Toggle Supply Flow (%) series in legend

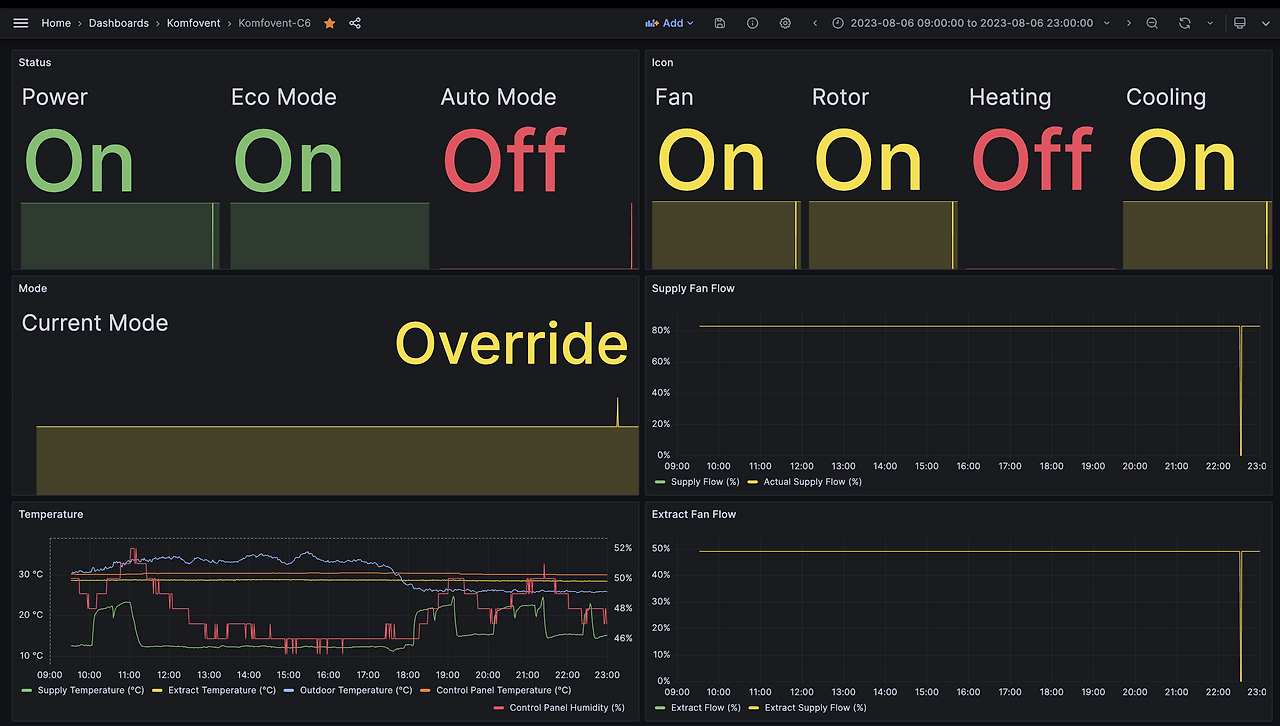(705, 482)
